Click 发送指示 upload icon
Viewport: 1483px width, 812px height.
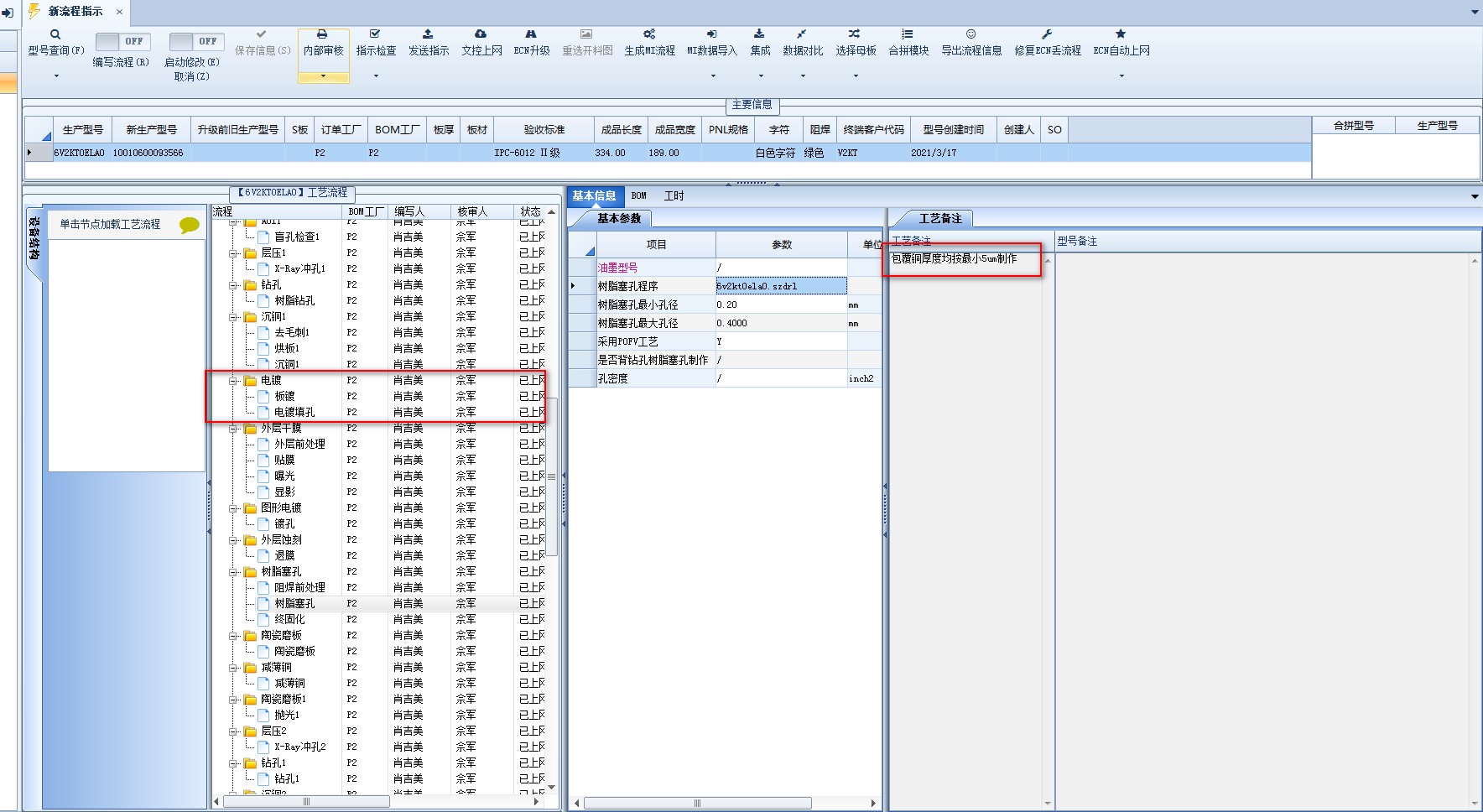pos(428,34)
